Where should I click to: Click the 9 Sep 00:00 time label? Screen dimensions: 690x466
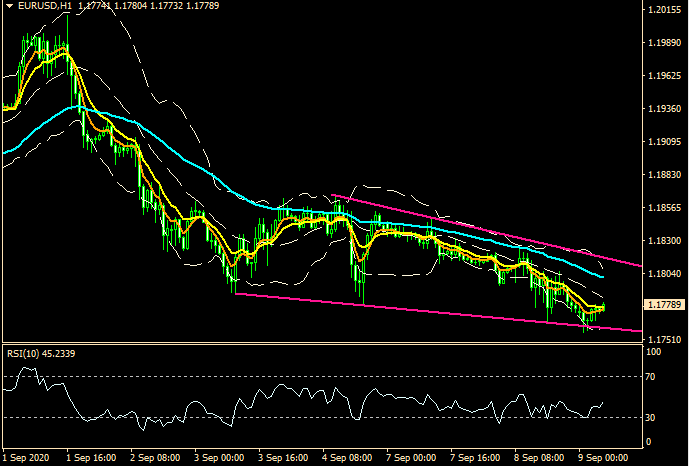(x=603, y=456)
